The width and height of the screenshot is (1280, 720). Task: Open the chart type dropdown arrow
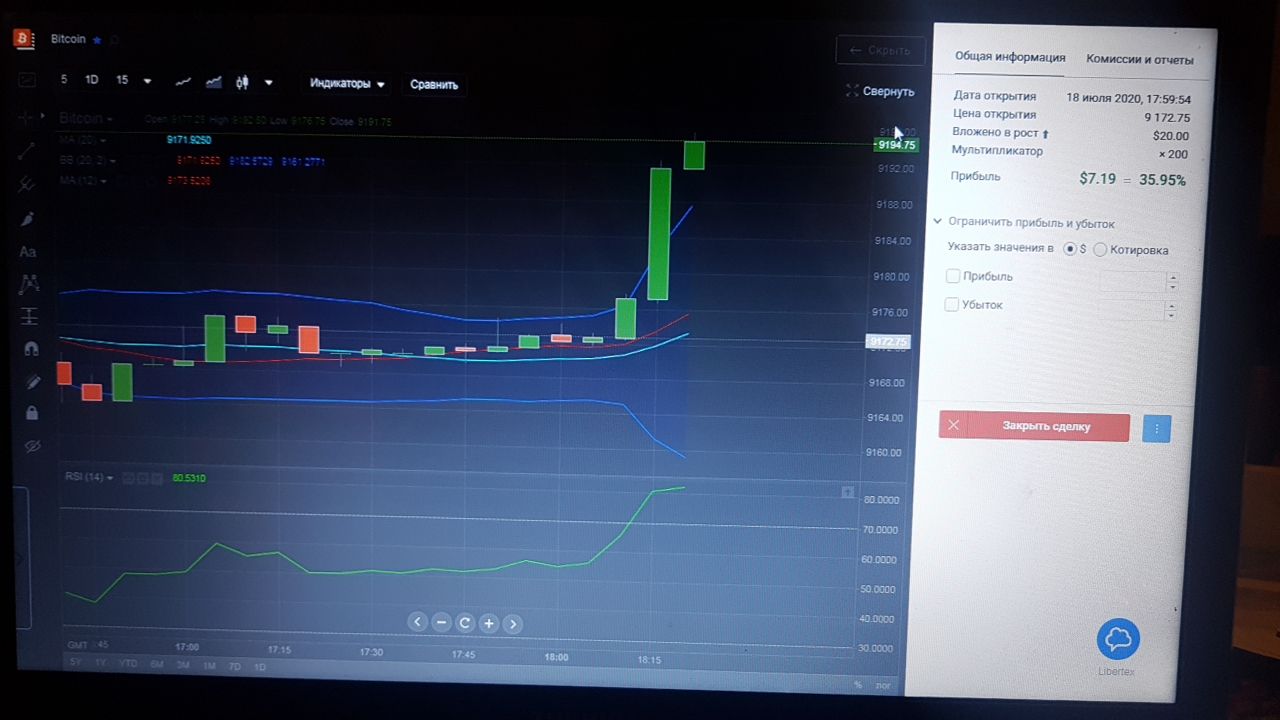click(x=268, y=82)
